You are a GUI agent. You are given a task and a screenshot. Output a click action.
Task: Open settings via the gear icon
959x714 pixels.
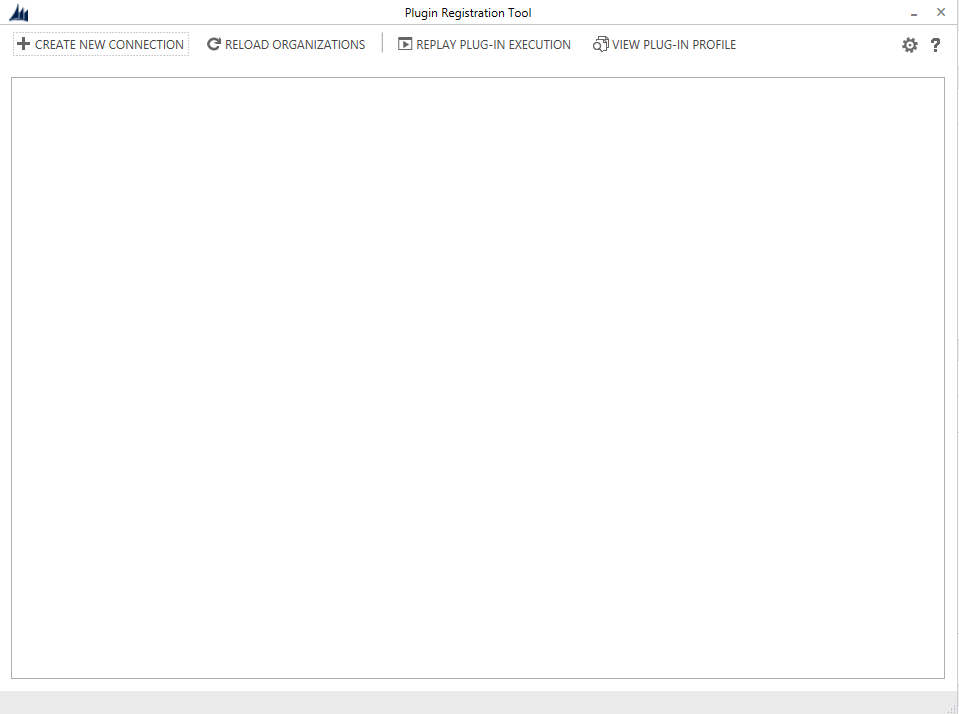[909, 45]
